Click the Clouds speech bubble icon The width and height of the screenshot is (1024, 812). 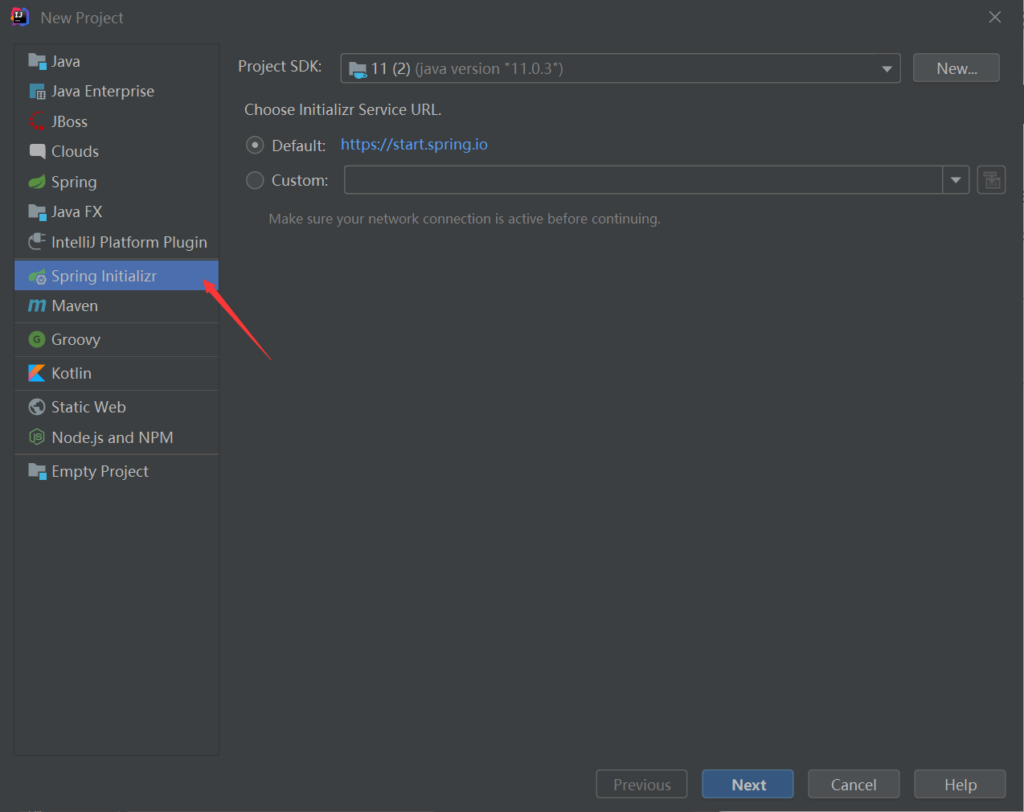(x=37, y=152)
